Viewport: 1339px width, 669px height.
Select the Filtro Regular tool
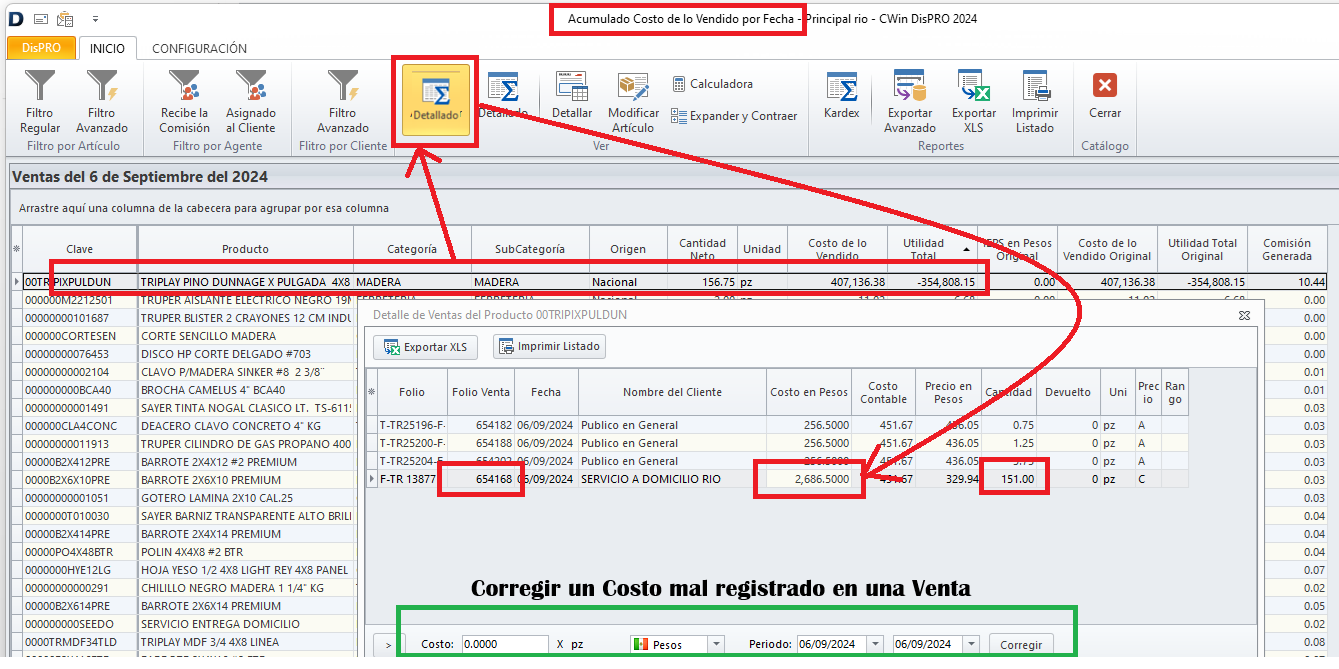pos(39,105)
